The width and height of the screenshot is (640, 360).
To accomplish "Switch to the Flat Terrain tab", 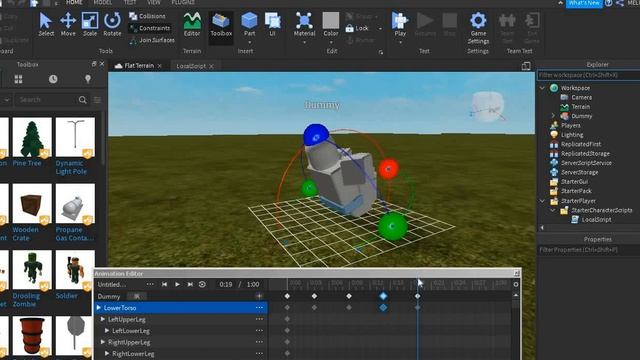I will (139, 66).
